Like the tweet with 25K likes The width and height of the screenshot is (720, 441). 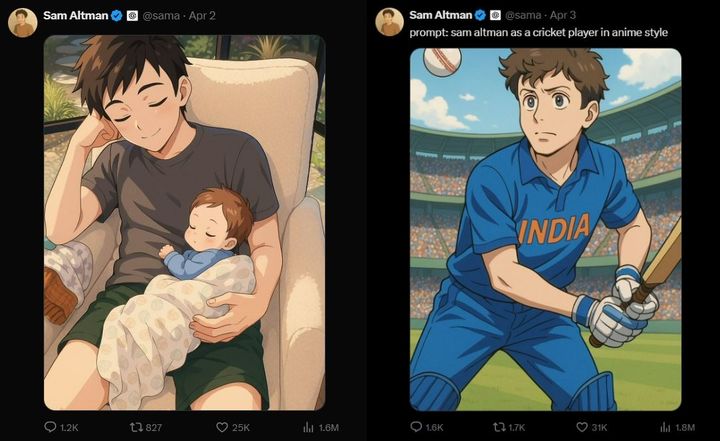point(223,427)
